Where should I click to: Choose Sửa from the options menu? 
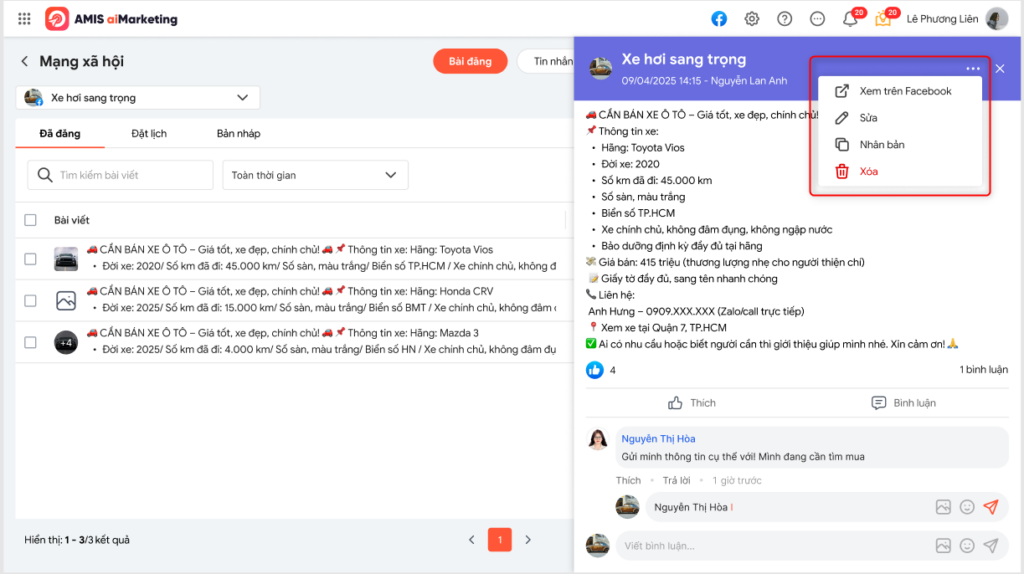click(900, 118)
